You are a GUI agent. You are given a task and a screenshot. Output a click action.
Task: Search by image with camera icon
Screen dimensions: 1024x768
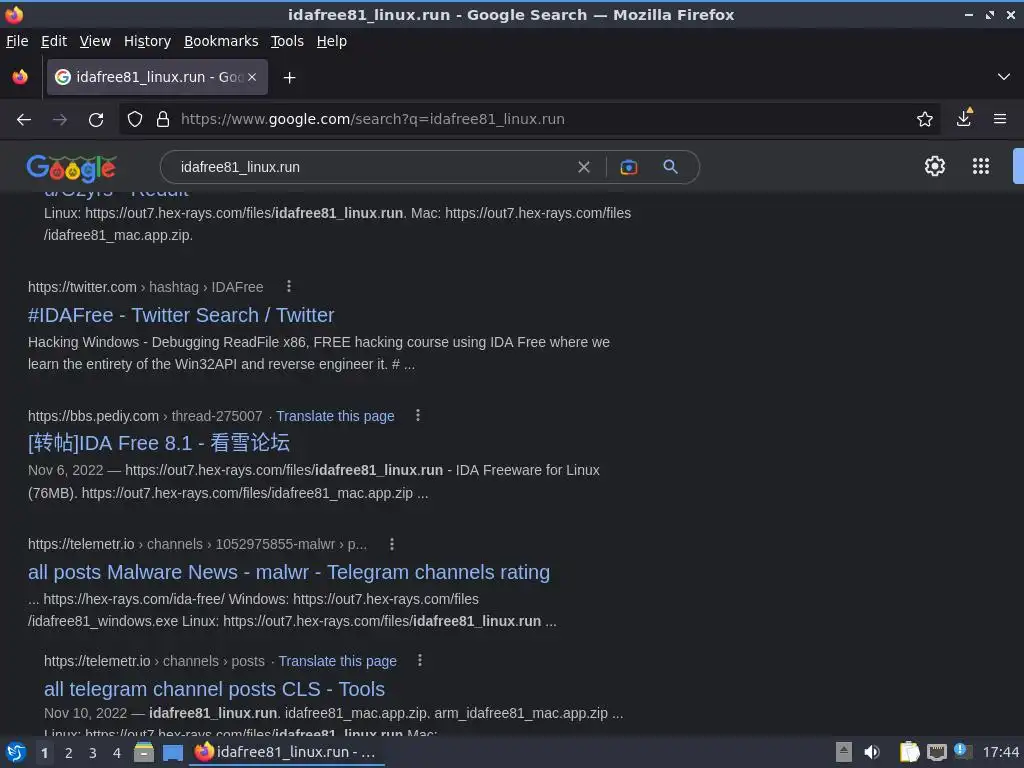point(628,167)
